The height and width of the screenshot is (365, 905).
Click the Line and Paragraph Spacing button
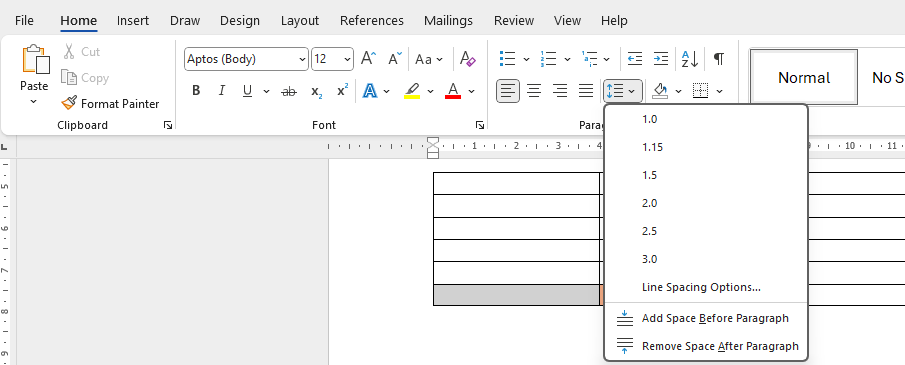click(622, 91)
